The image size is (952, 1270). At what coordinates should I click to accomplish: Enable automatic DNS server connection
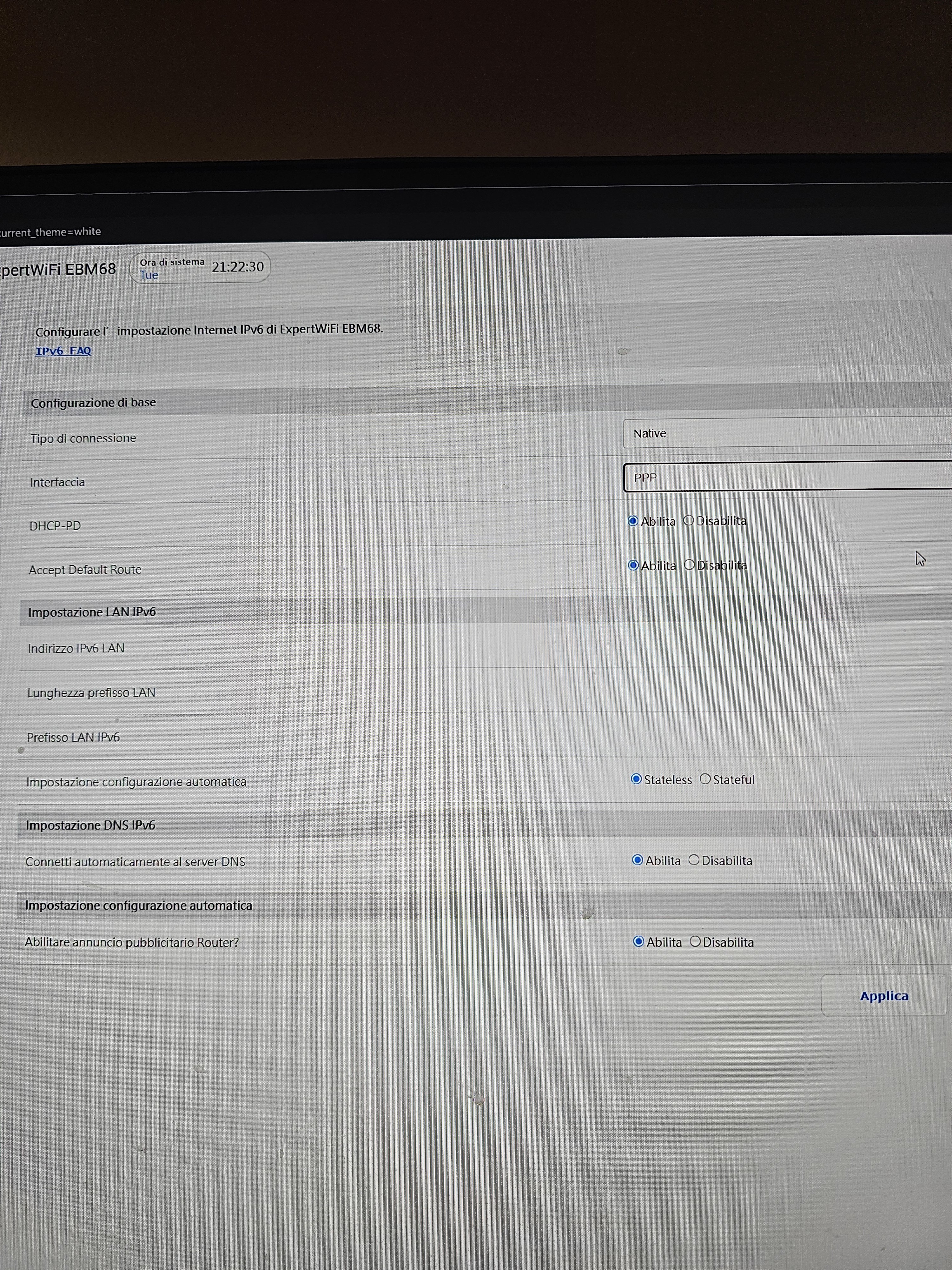coord(638,861)
